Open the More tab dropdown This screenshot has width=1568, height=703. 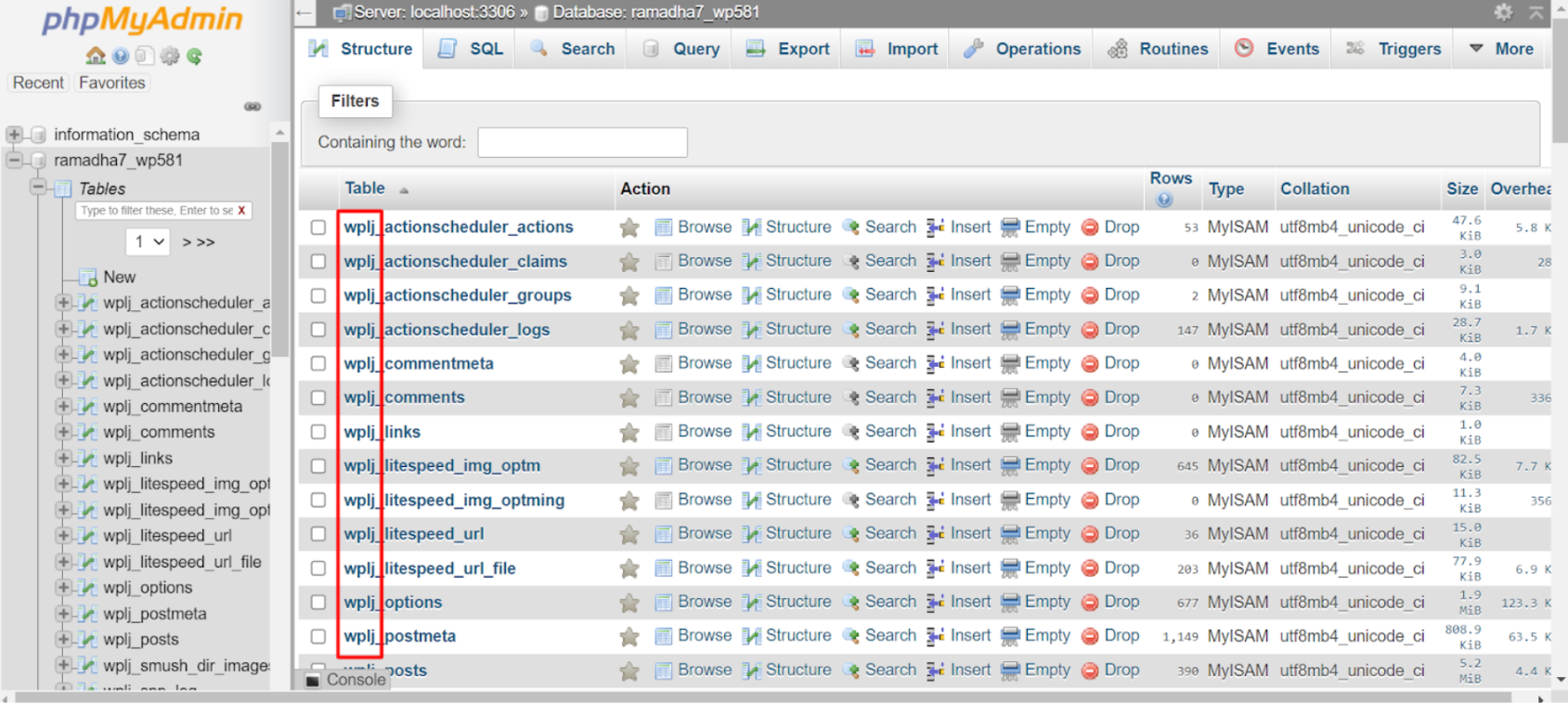tap(1501, 49)
